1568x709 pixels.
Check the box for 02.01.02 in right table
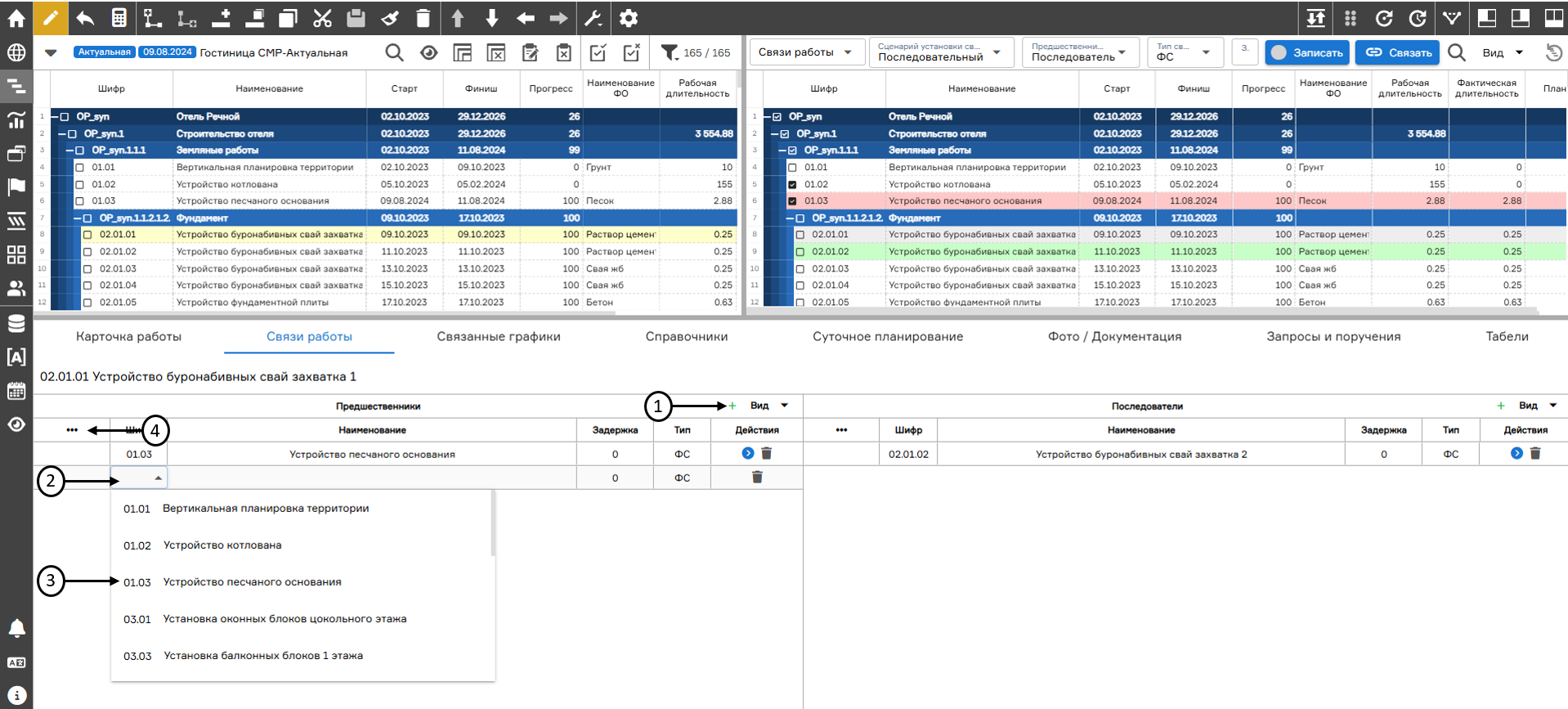800,252
